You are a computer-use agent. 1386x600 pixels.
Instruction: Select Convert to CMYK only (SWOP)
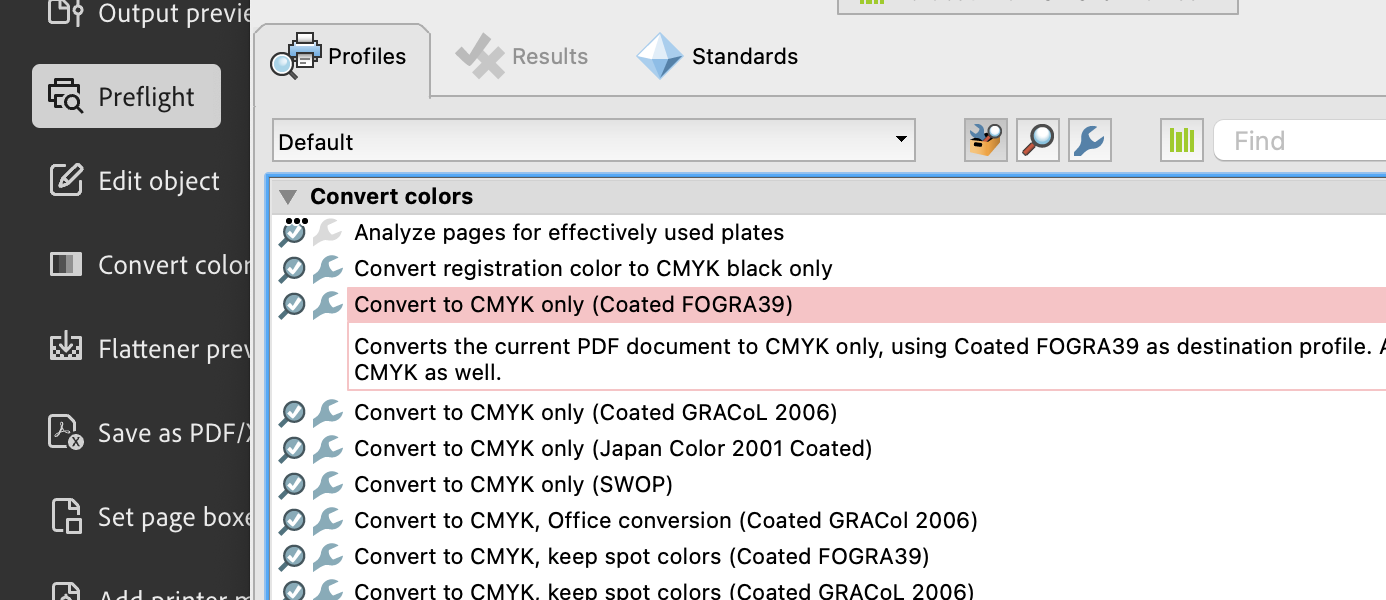(x=513, y=484)
